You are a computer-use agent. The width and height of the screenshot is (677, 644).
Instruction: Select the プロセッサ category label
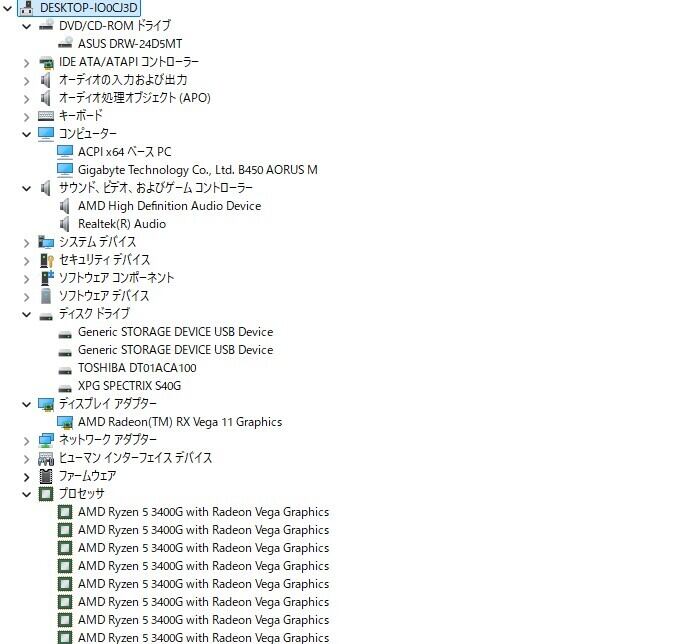tap(82, 493)
